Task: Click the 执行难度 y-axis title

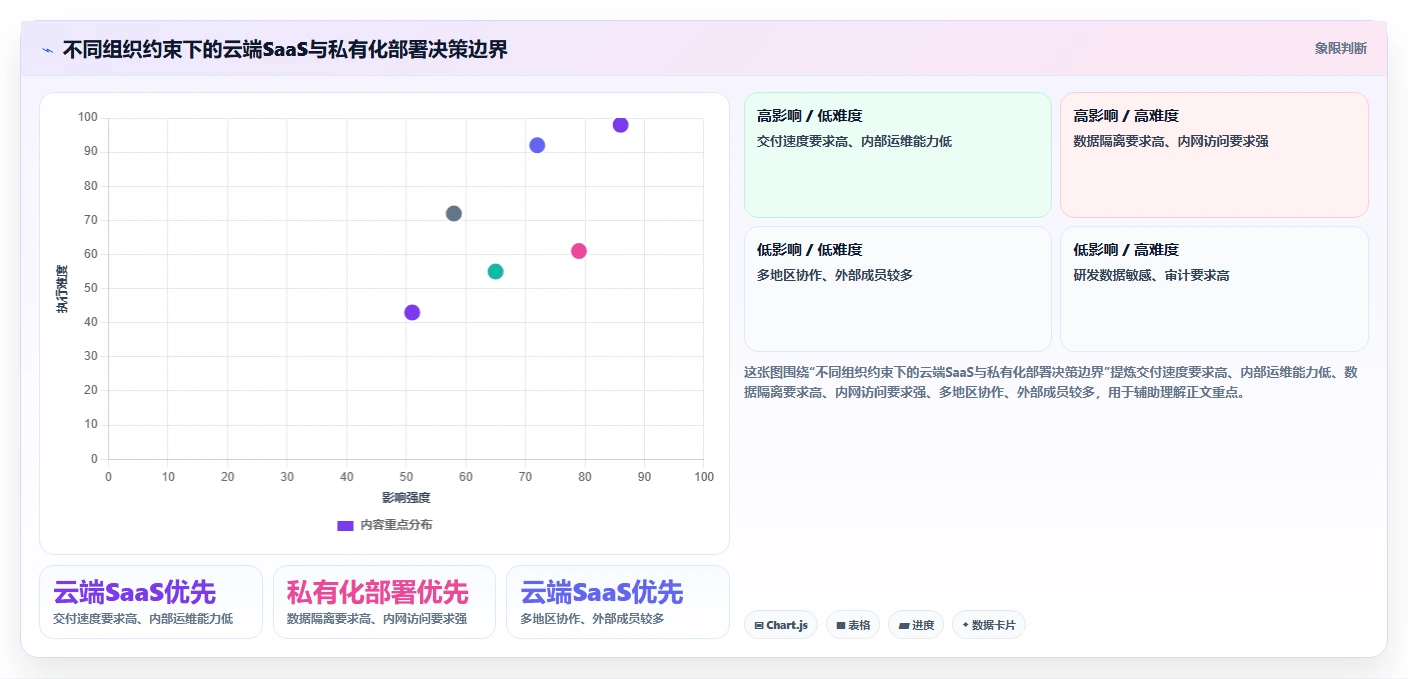Action: [x=62, y=289]
